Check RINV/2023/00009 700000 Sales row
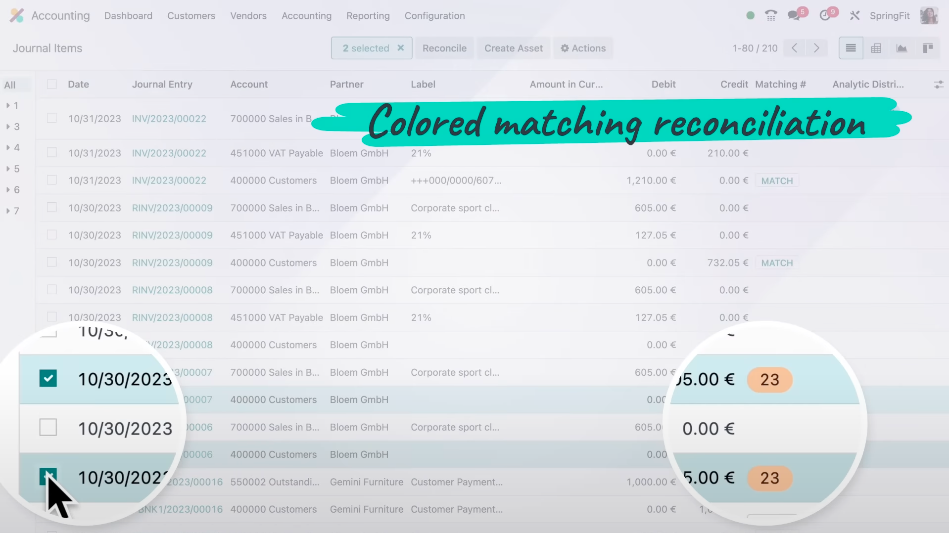Viewport: 949px width, 533px height. point(52,208)
